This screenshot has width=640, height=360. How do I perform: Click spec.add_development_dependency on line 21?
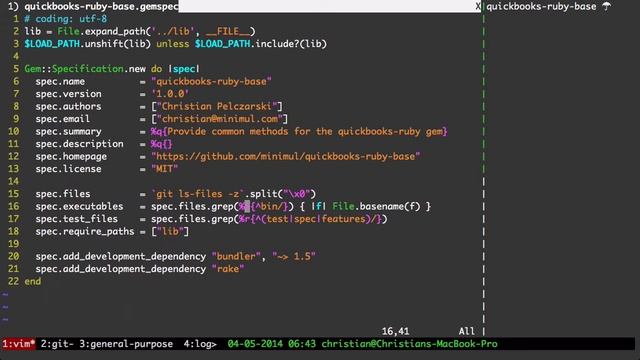point(120,269)
